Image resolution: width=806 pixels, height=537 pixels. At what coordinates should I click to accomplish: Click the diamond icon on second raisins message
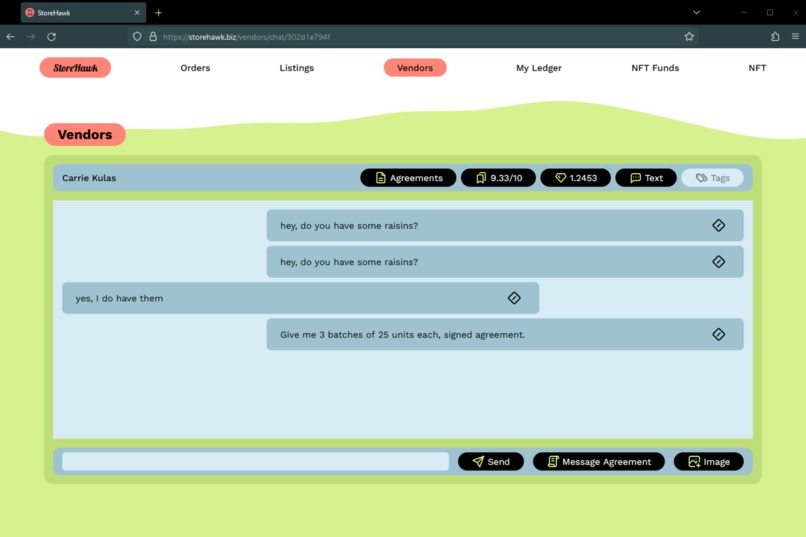pos(718,262)
